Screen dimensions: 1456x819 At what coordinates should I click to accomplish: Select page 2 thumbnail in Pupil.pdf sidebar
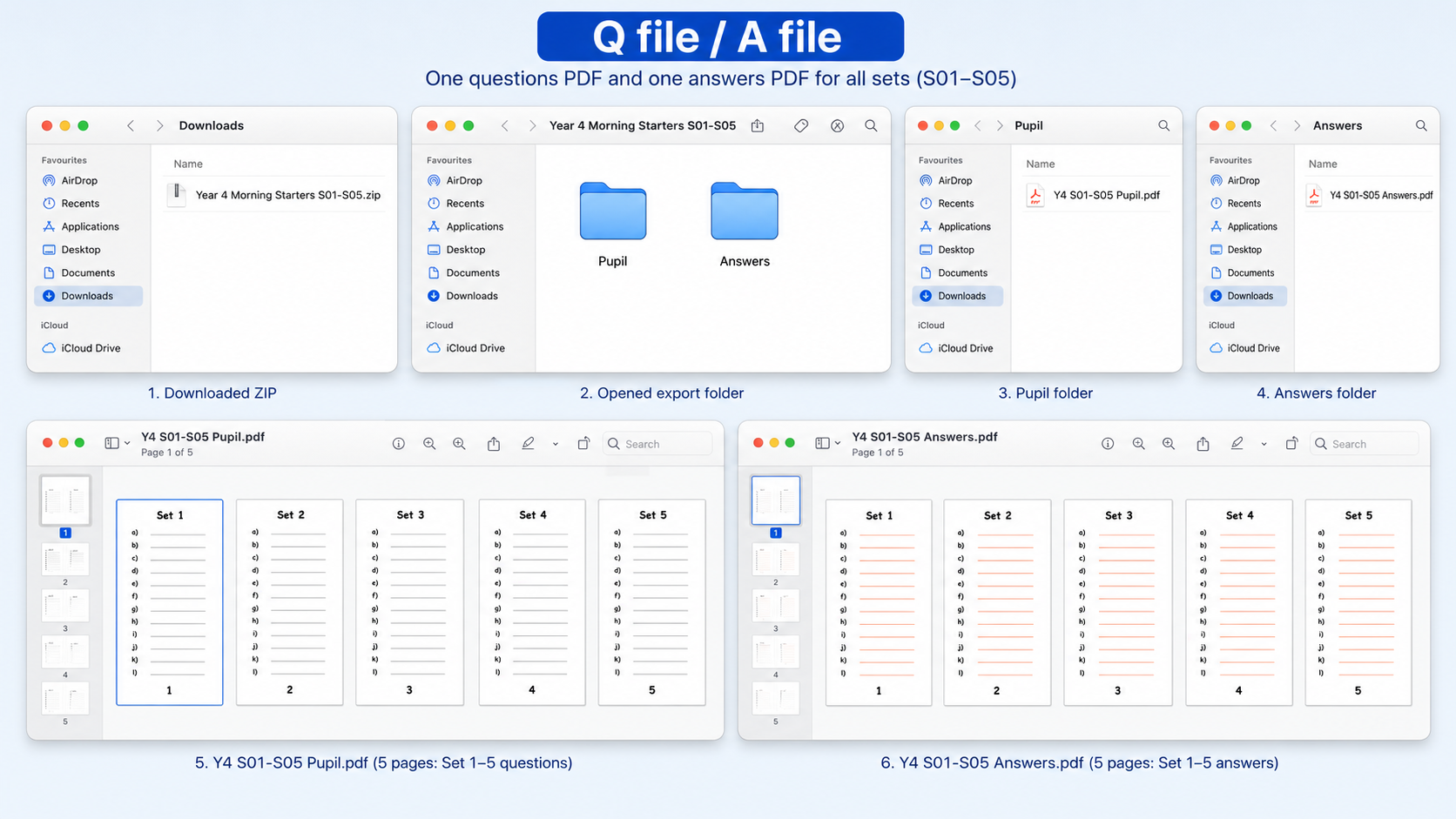pos(65,560)
